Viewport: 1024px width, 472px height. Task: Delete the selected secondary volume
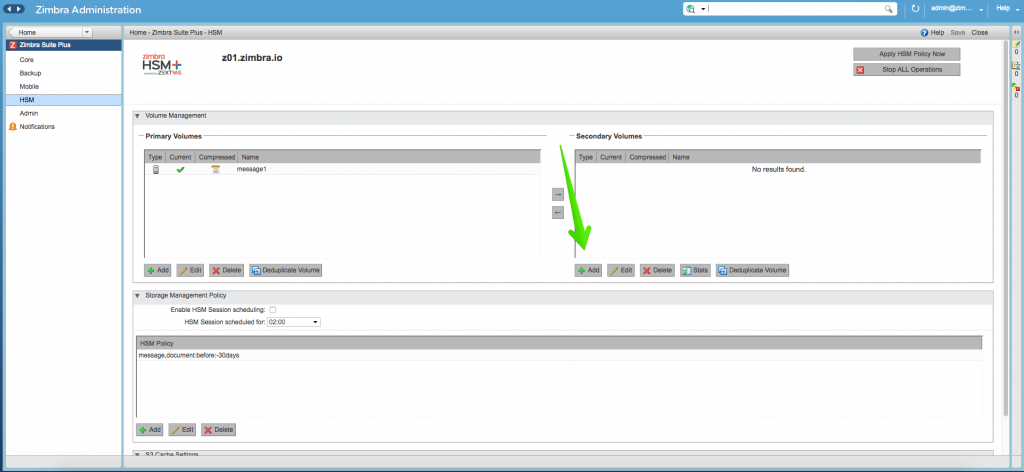point(657,270)
